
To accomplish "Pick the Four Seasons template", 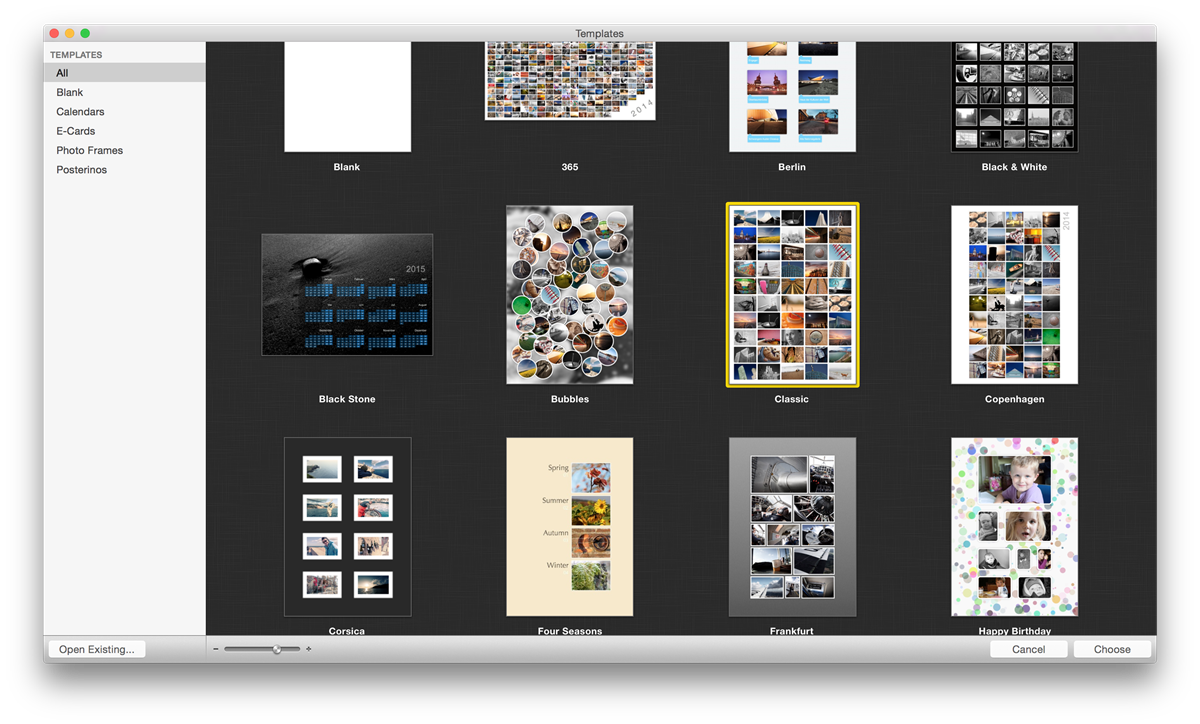I will coord(570,527).
